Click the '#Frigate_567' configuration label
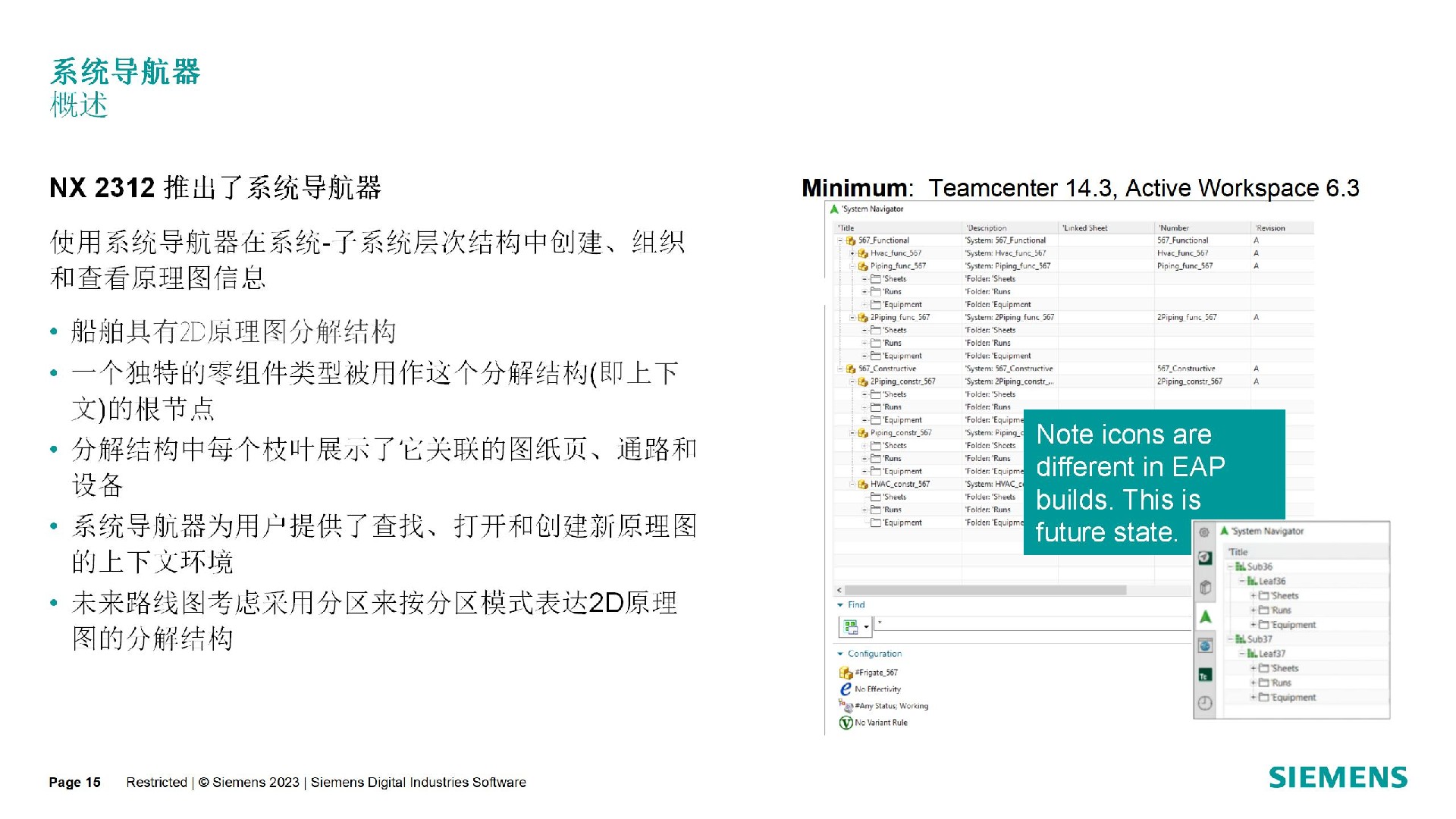 [x=876, y=673]
